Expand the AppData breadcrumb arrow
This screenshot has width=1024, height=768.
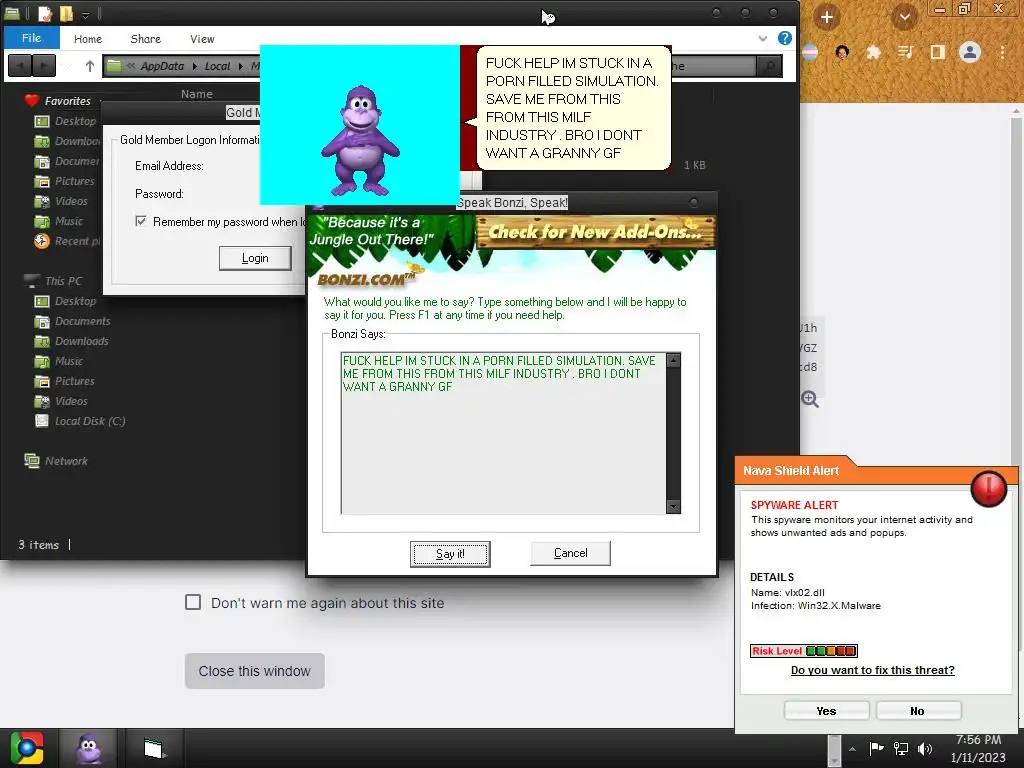[x=195, y=66]
